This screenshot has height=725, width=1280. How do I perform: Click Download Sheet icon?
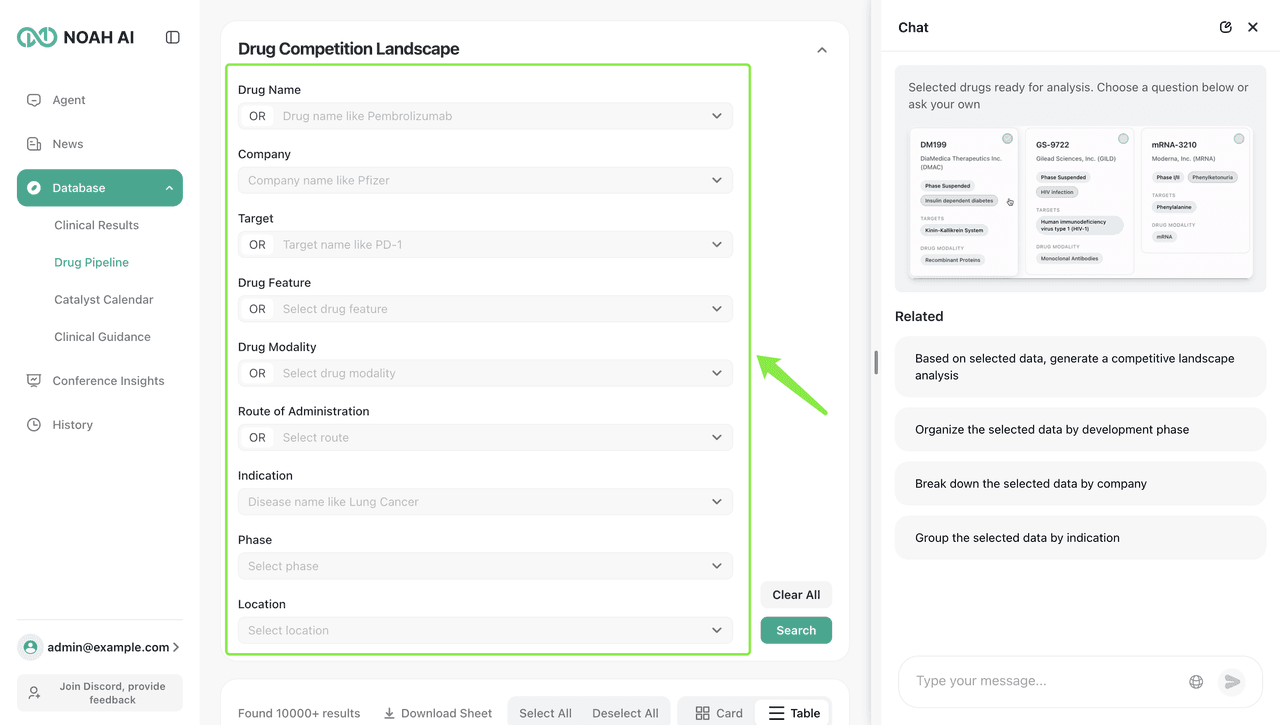point(389,713)
